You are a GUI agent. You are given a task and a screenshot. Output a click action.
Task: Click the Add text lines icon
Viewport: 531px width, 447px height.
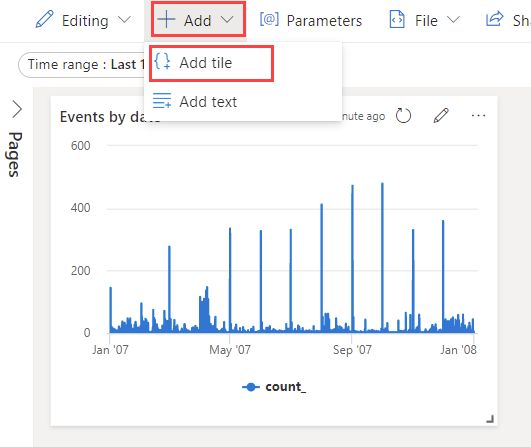click(162, 101)
